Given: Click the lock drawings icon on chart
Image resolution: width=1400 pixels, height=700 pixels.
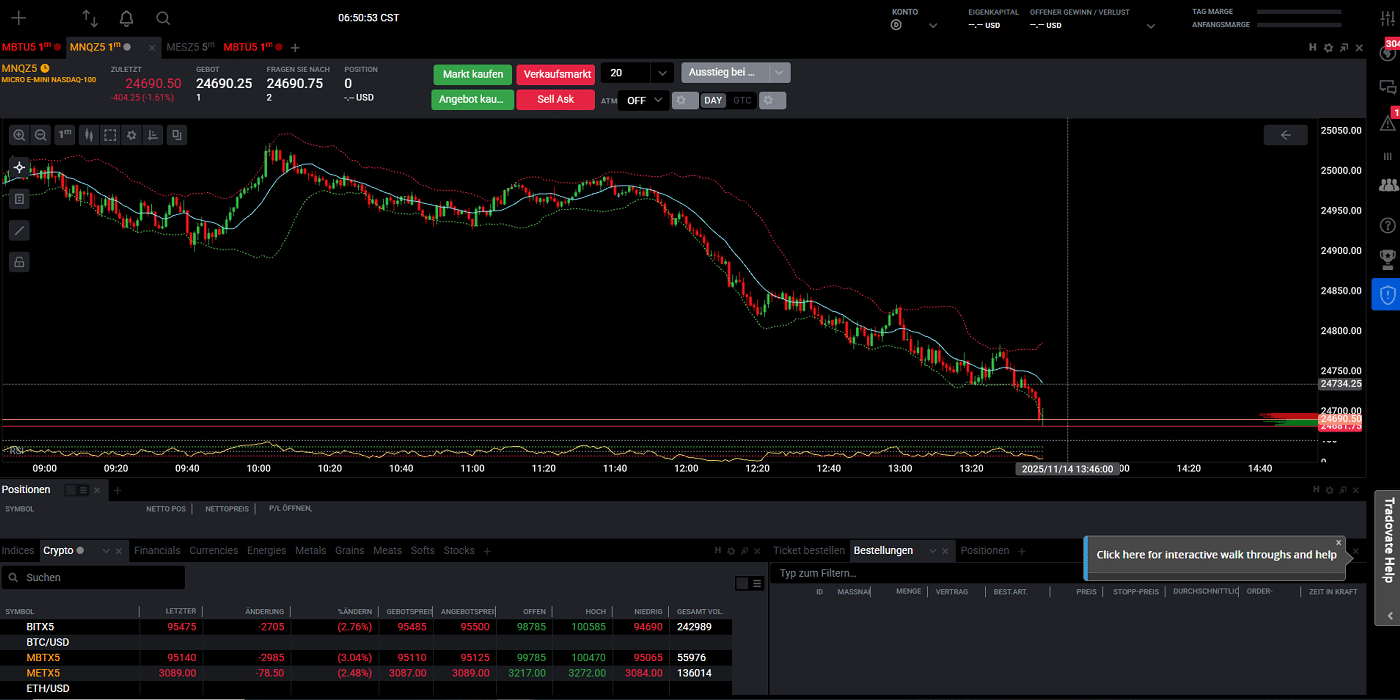Looking at the screenshot, I should [19, 262].
